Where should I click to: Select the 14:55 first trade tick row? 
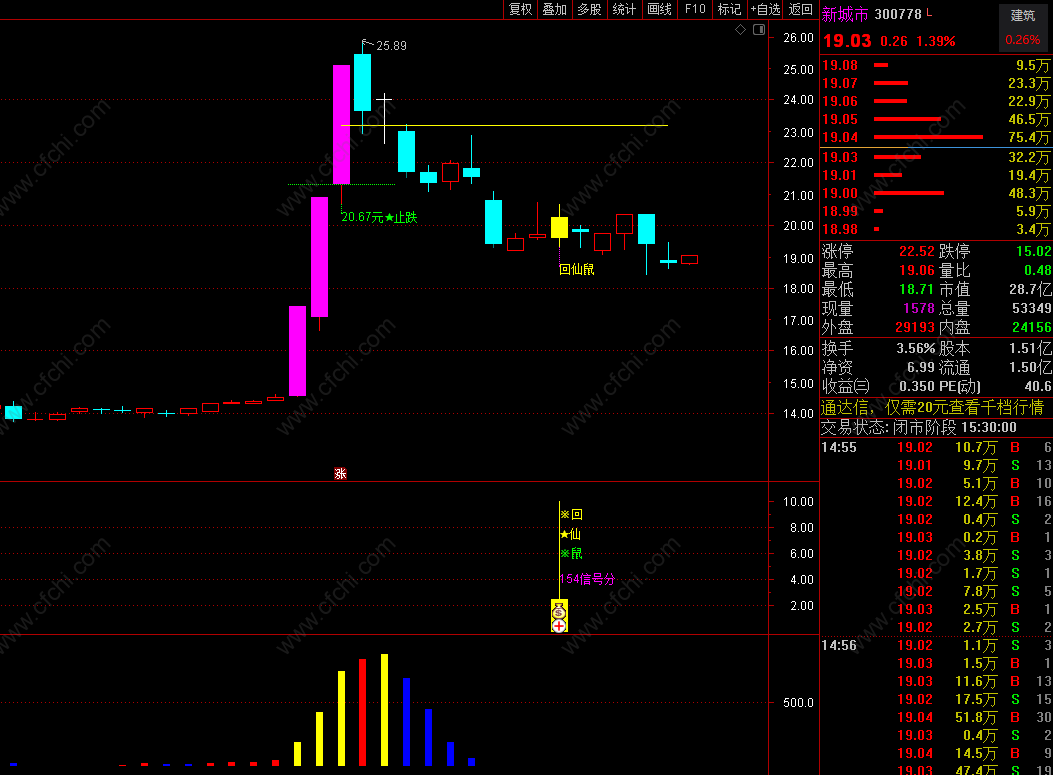point(936,447)
